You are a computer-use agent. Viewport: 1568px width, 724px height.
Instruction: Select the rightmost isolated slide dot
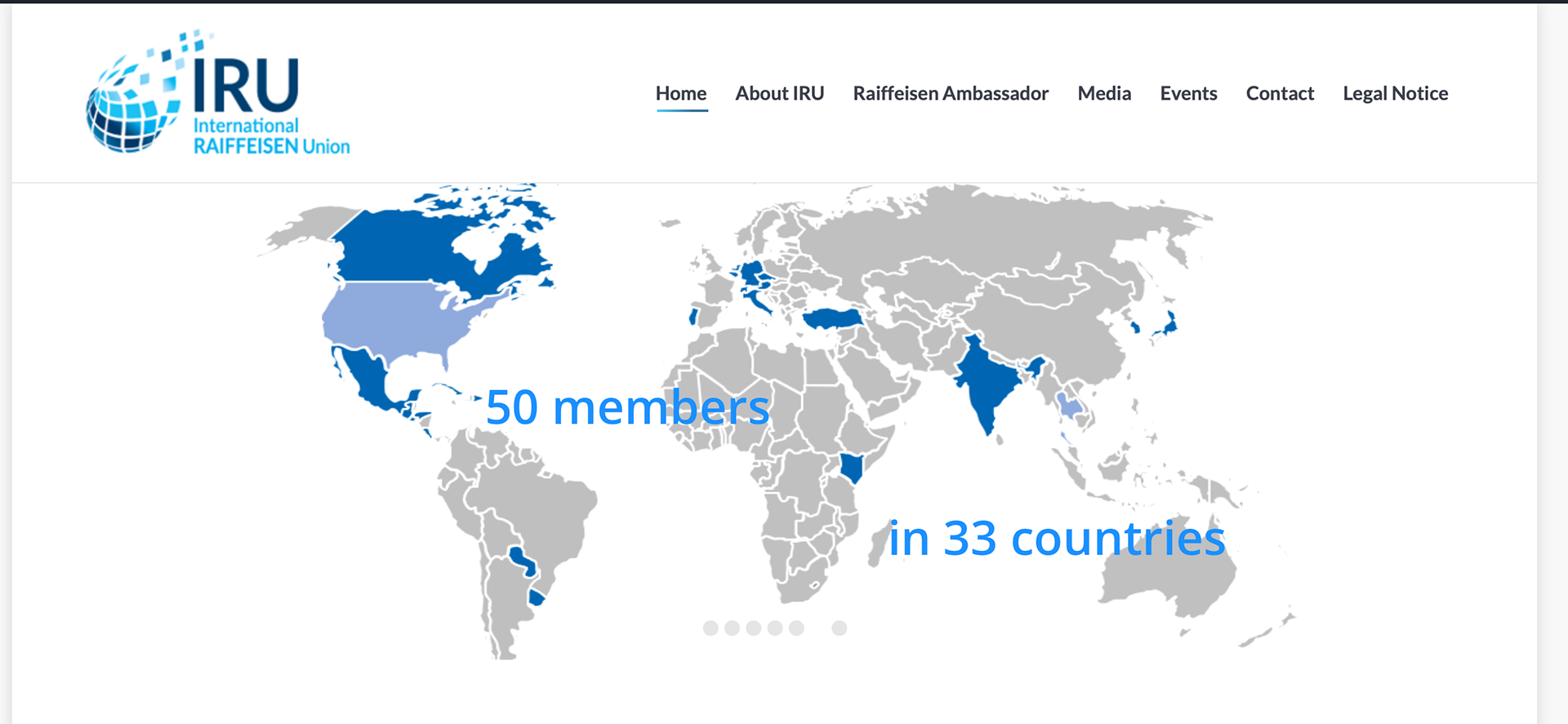(x=840, y=628)
